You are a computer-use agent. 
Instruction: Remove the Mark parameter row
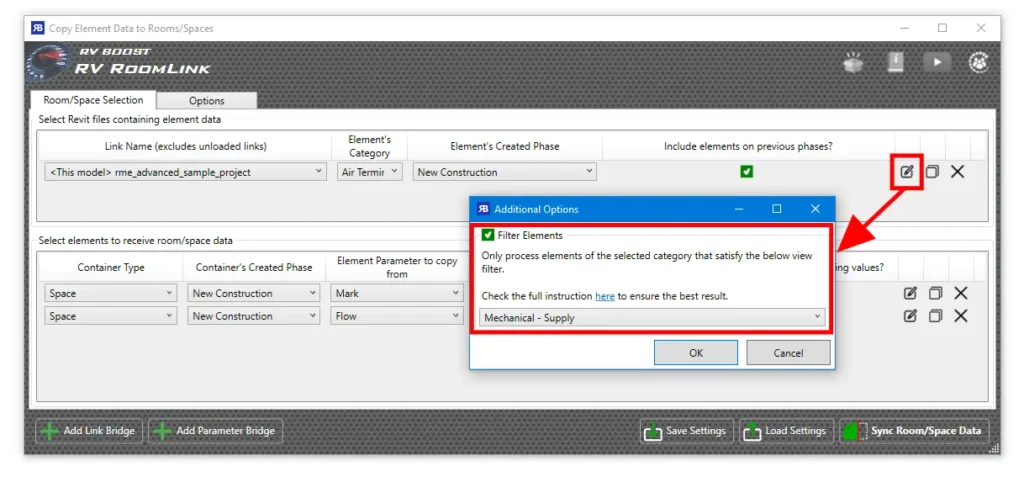[x=961, y=293]
